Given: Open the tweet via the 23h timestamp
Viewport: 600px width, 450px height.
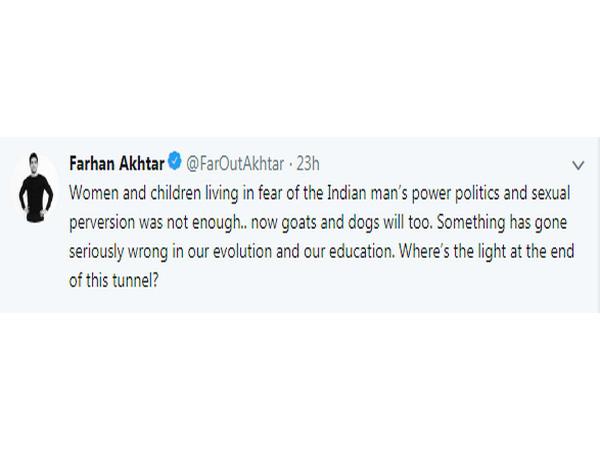Looking at the screenshot, I should point(308,164).
